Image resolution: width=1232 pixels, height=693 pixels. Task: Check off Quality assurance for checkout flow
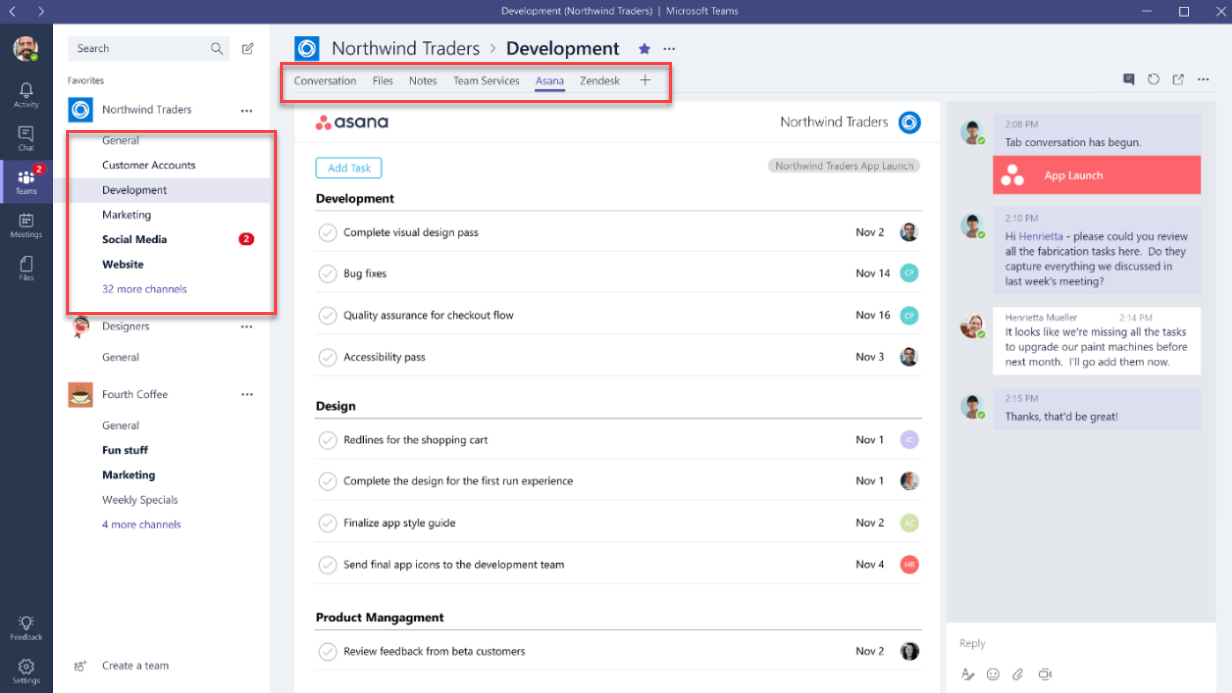click(327, 315)
